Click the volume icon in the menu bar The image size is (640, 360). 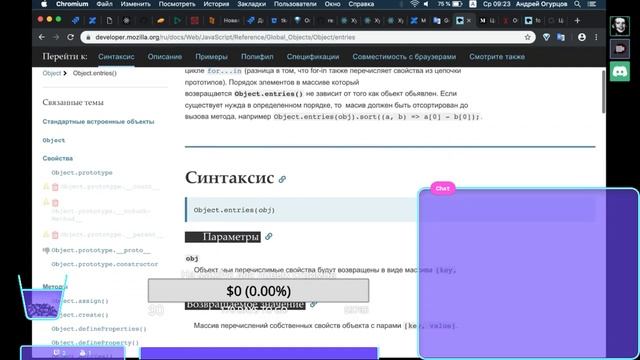(x=426, y=4)
